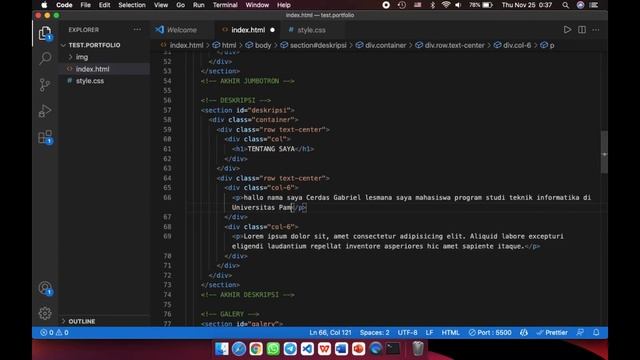Click the errors and warnings status indicator
The image size is (640, 360).
pos(54,333)
